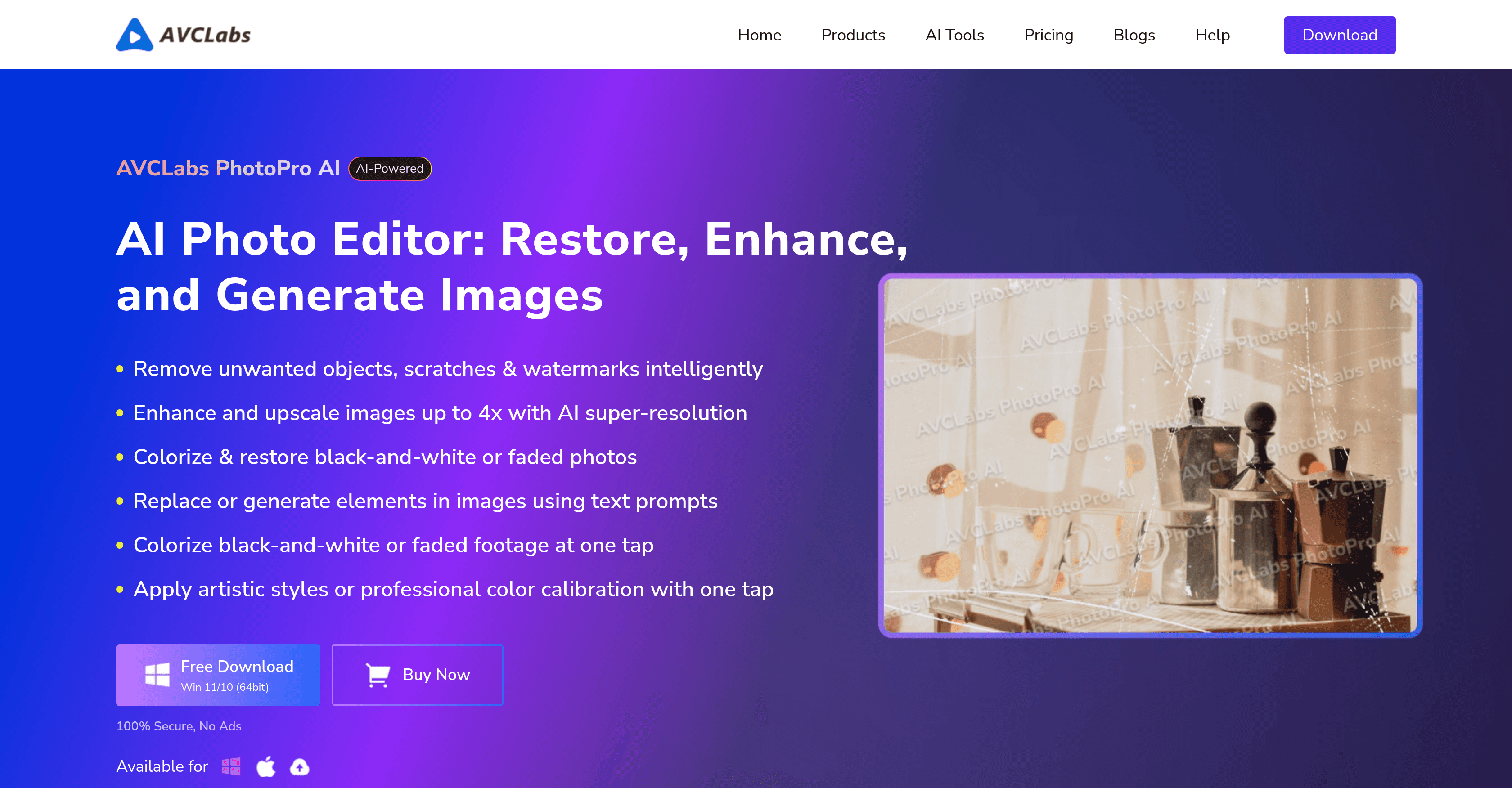
Task: Click the AVCLabs PhotoPro AI heading link
Action: (228, 168)
